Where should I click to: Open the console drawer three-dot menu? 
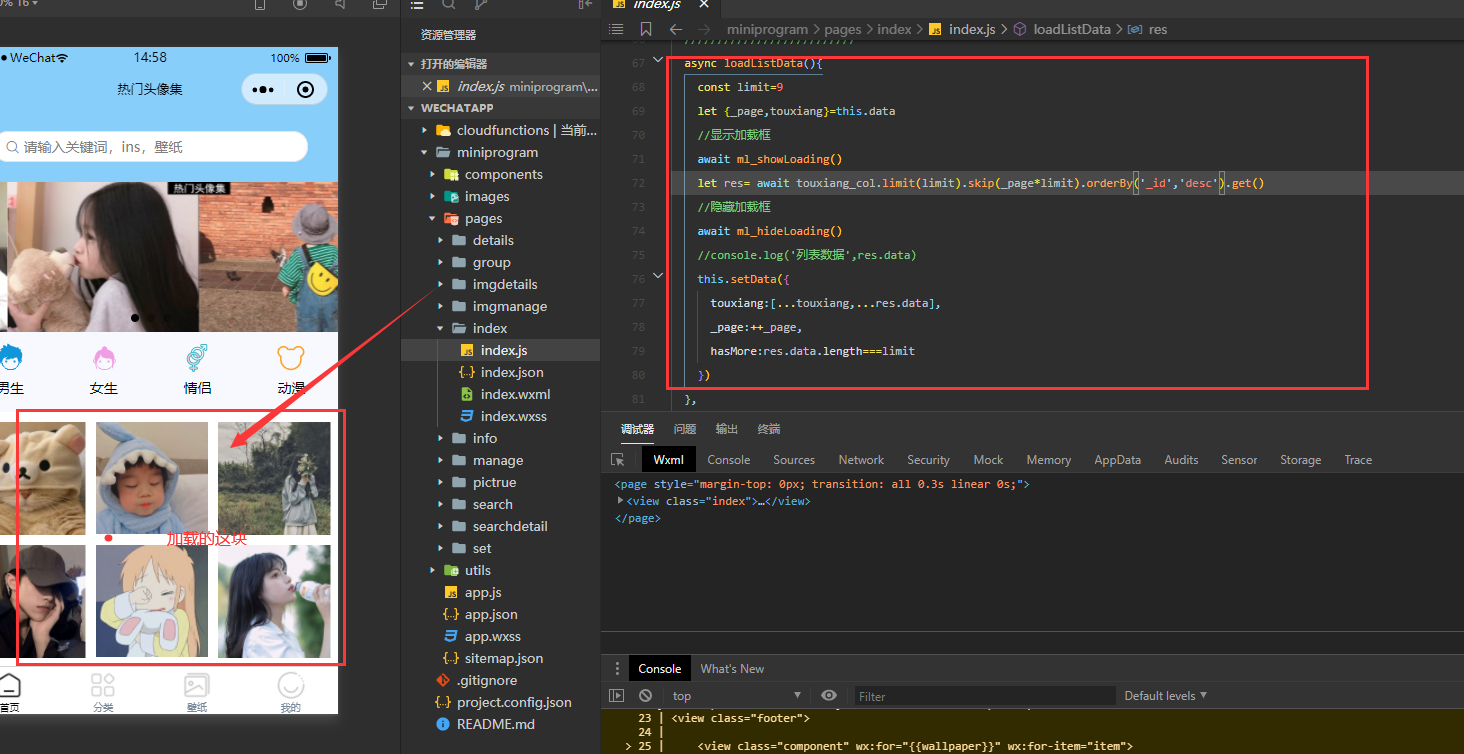pyautogui.click(x=616, y=669)
